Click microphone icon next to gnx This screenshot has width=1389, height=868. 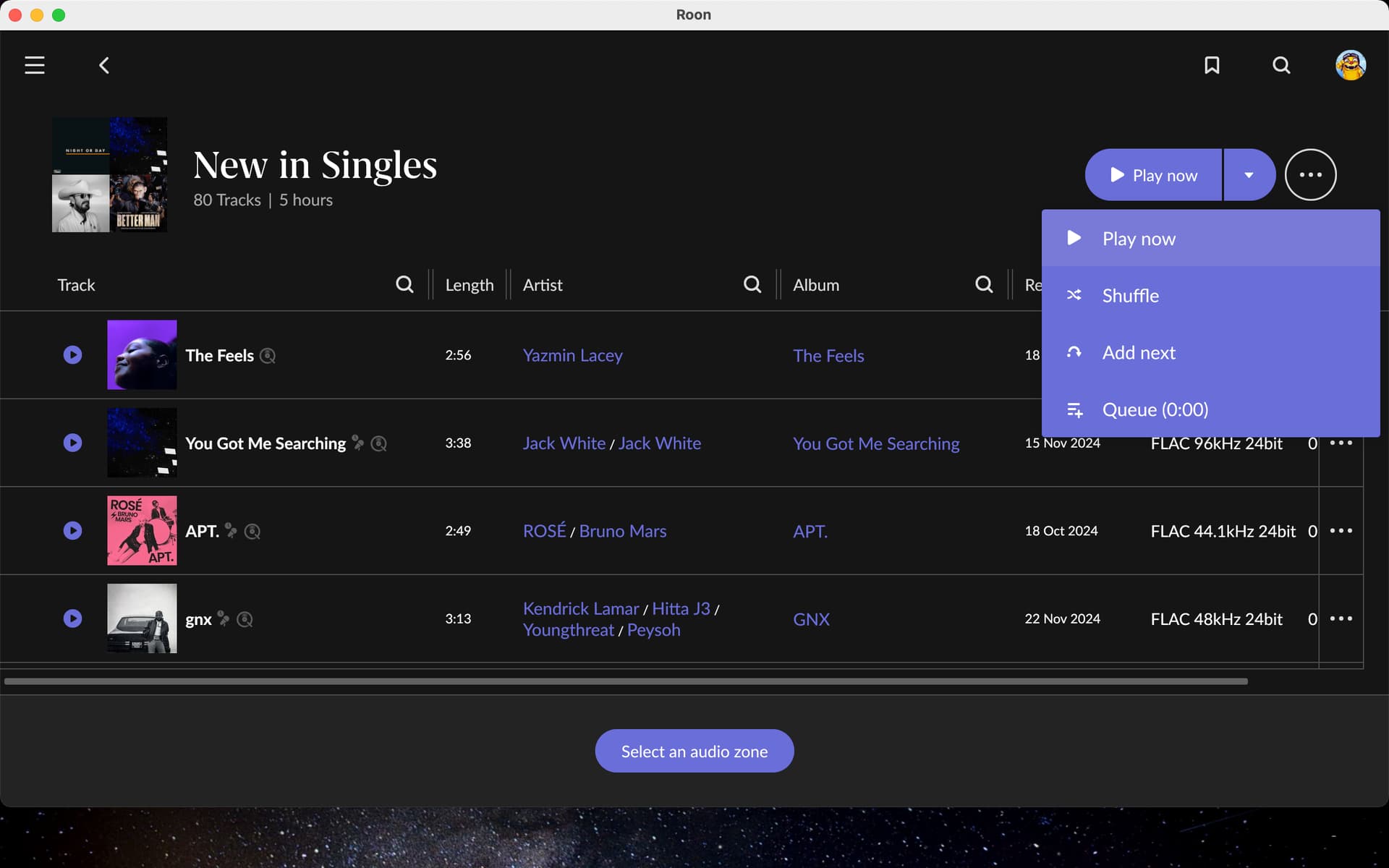click(224, 619)
